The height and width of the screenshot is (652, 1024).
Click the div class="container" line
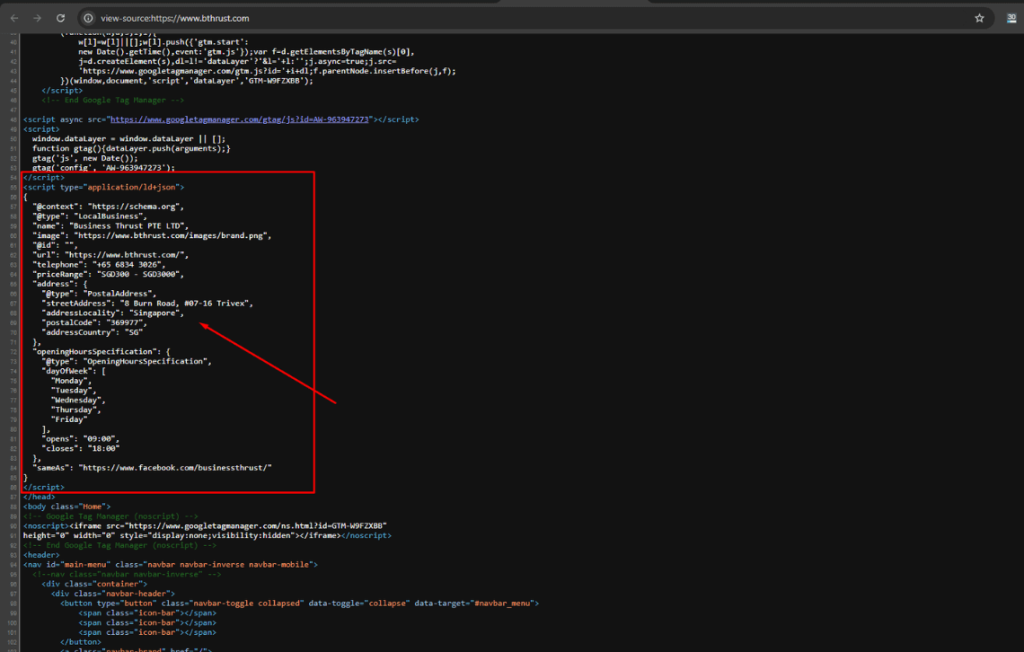pos(95,584)
